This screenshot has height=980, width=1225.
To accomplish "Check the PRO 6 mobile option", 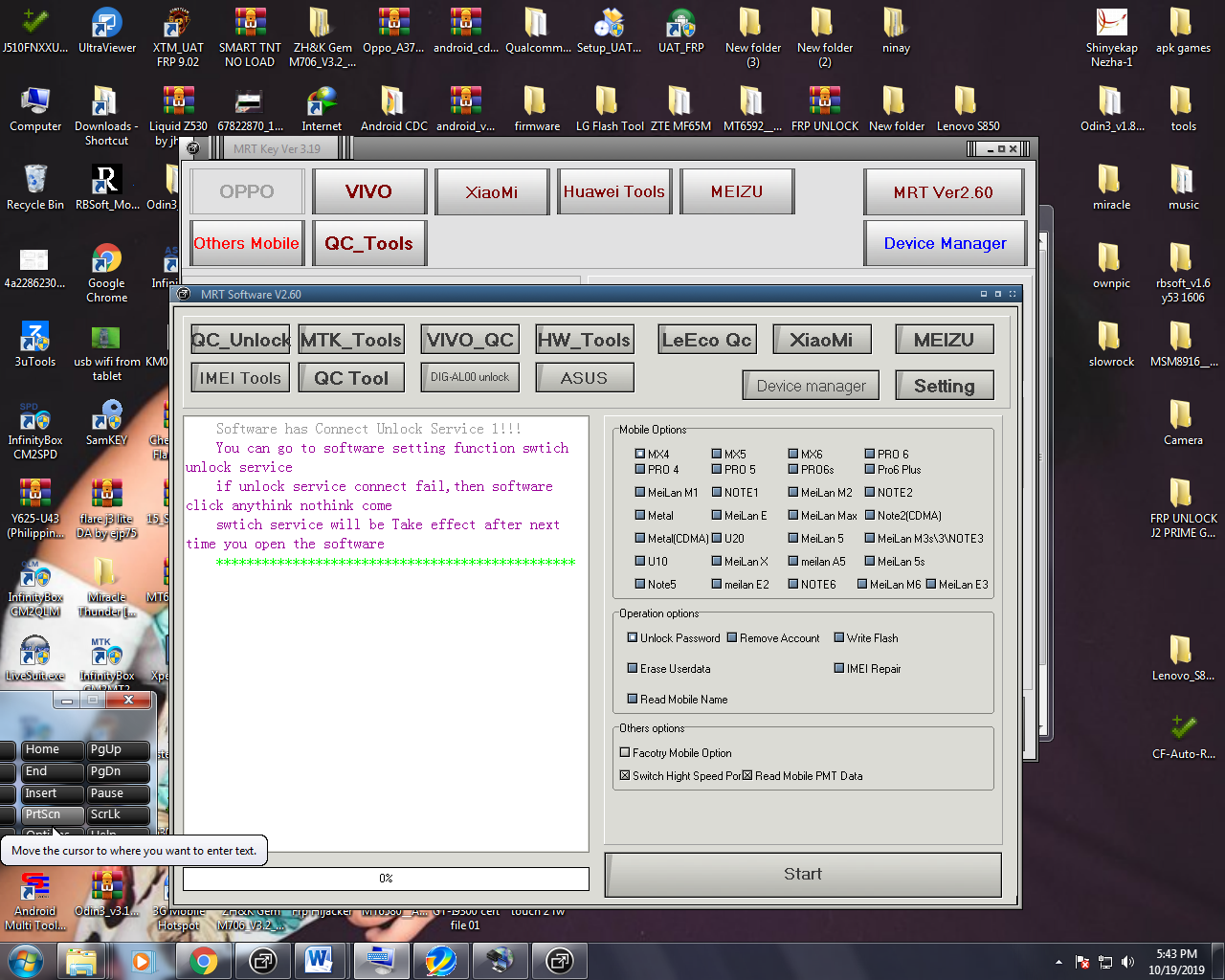I will point(870,454).
